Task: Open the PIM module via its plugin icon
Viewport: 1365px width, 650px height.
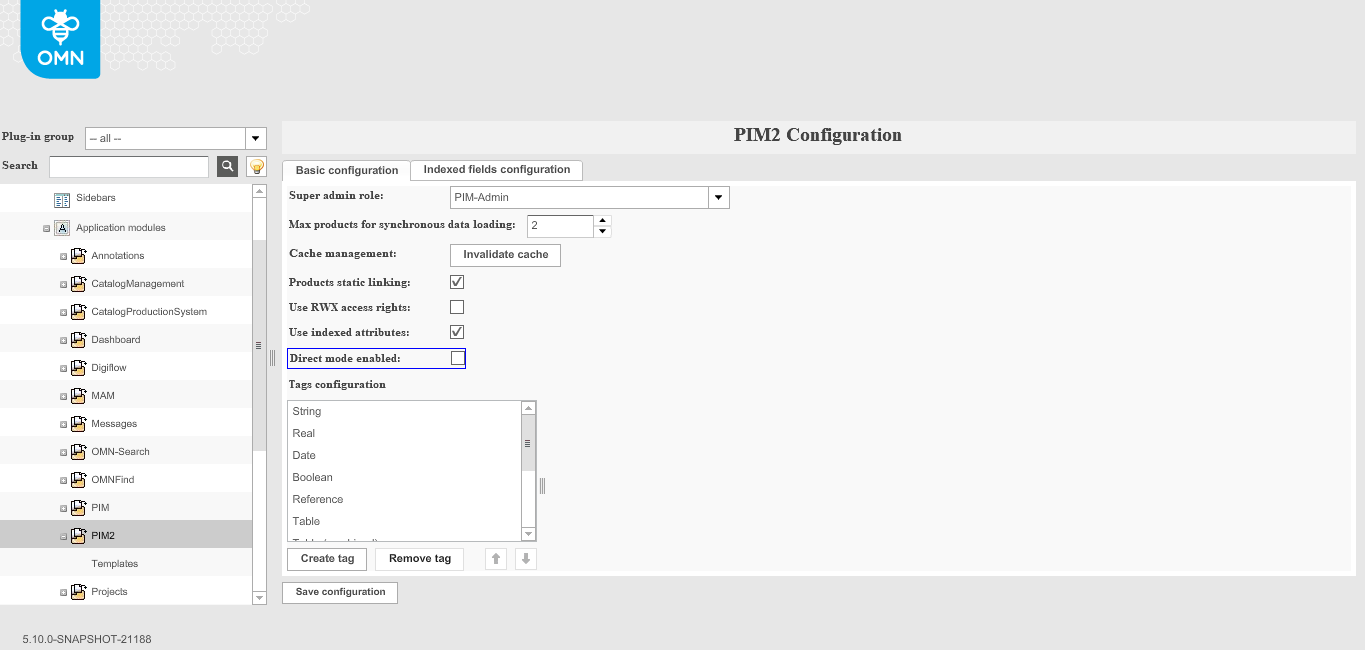Action: click(79, 507)
